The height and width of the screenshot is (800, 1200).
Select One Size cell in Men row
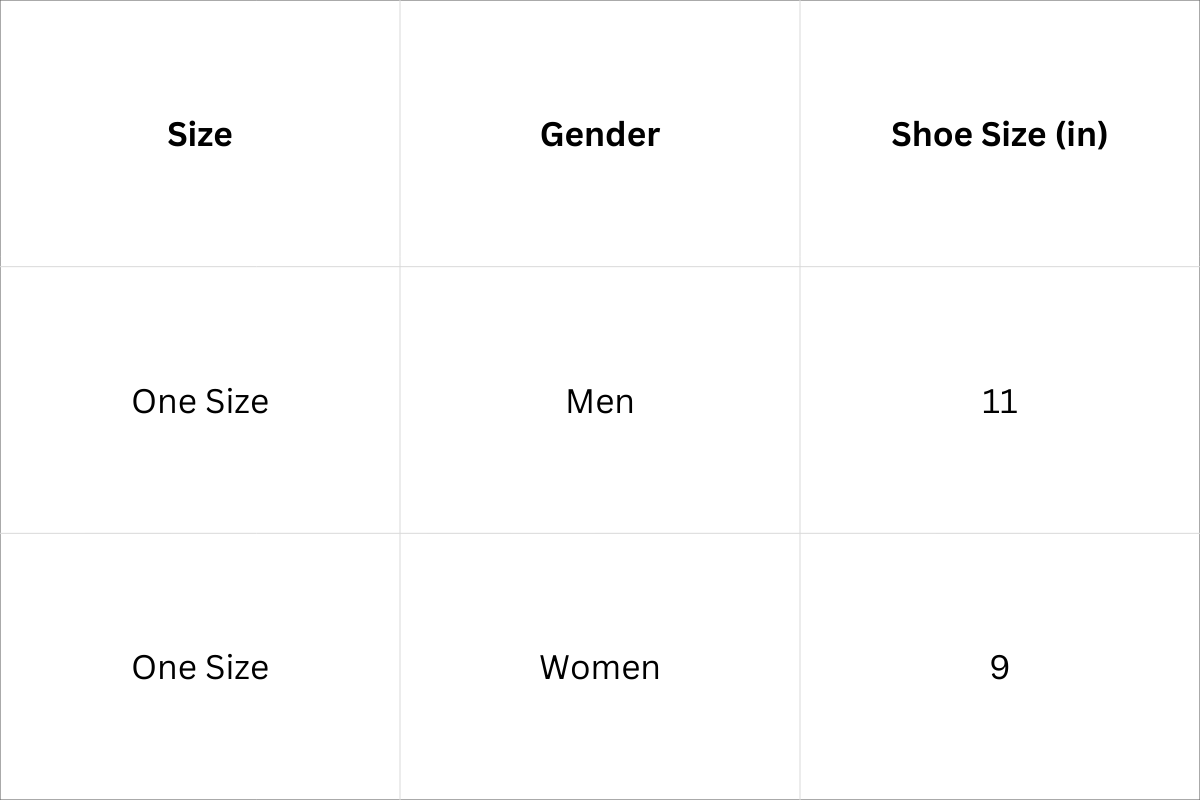tap(200, 401)
